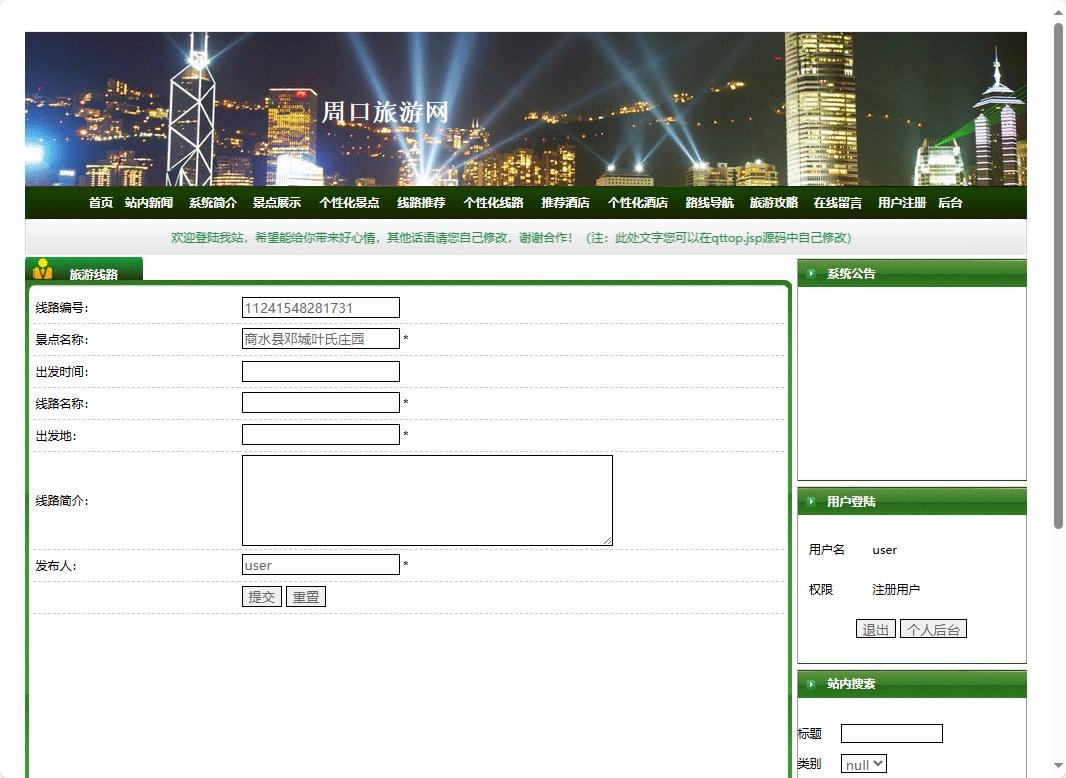Navigate to 线路推荐 in the navigation bar
Viewport: 1066px width, 778px height.
(x=420, y=202)
